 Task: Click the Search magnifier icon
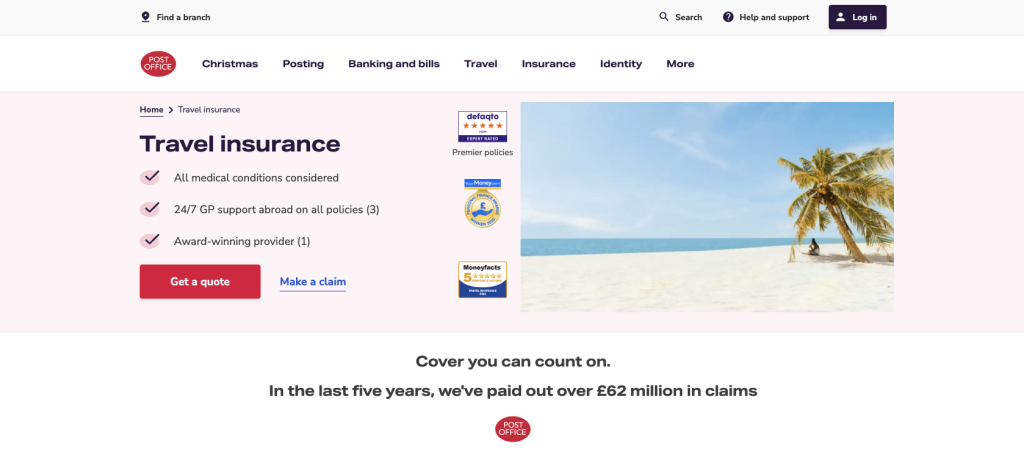664,17
